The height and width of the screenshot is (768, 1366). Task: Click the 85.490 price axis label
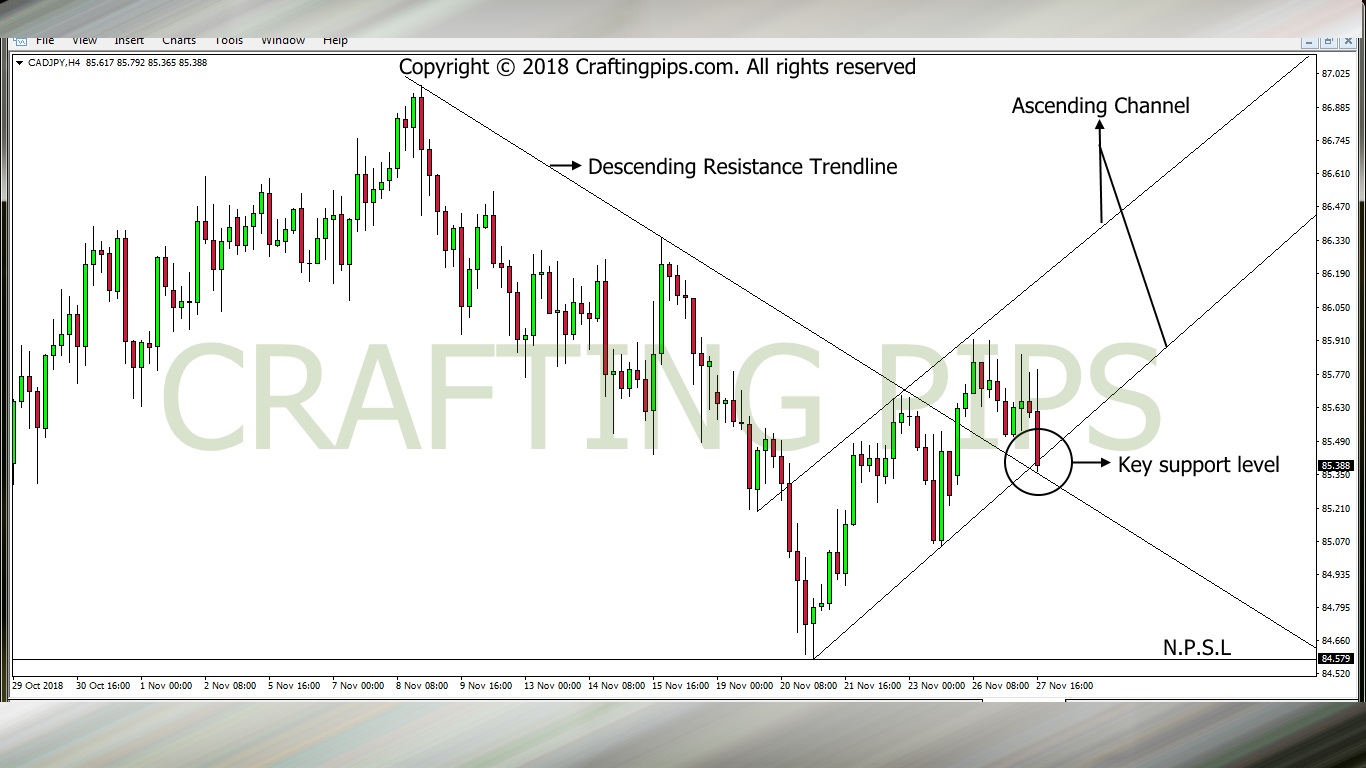(x=1336, y=442)
